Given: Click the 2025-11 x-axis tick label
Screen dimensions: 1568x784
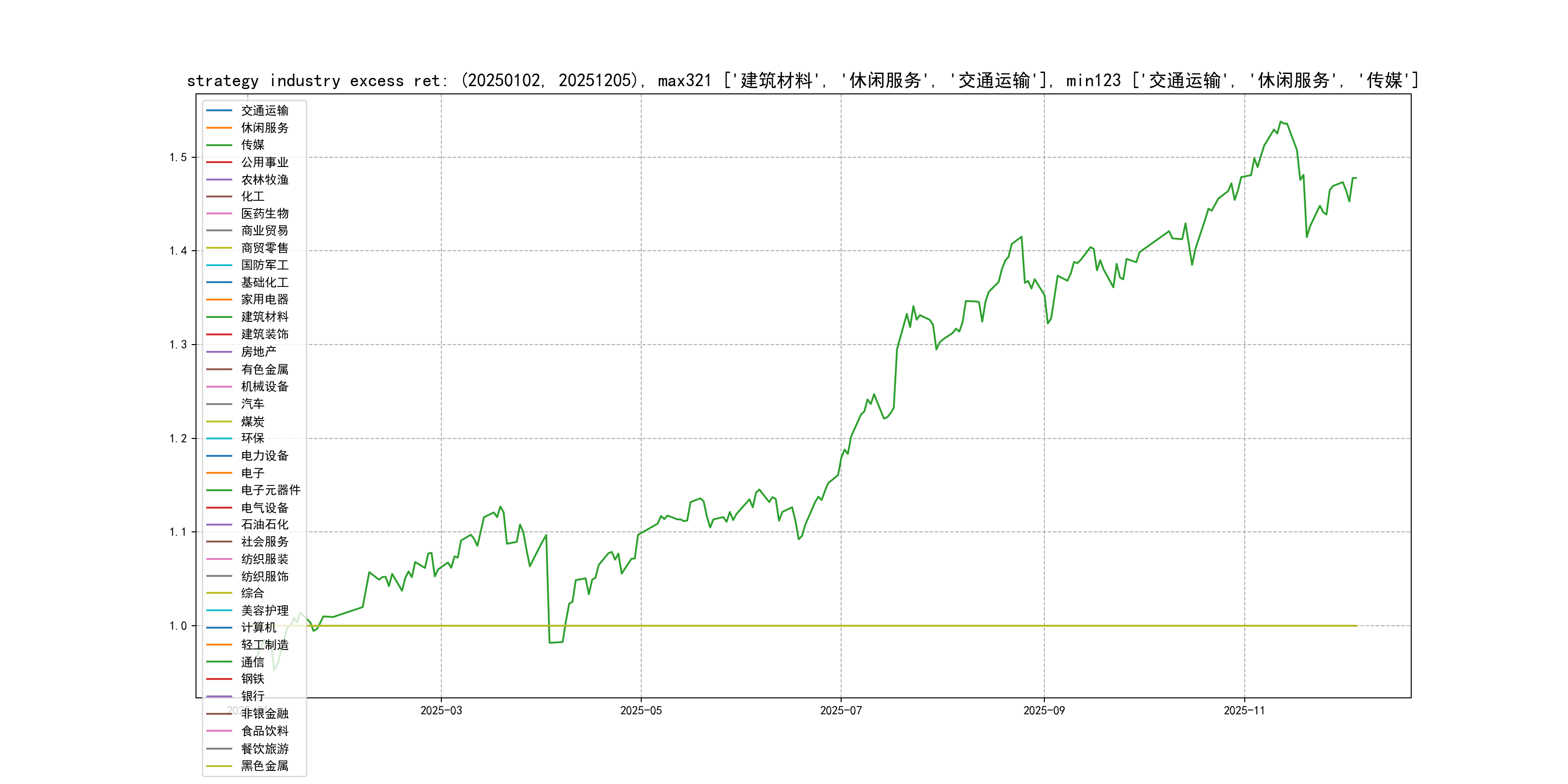Looking at the screenshot, I should click(x=1244, y=711).
